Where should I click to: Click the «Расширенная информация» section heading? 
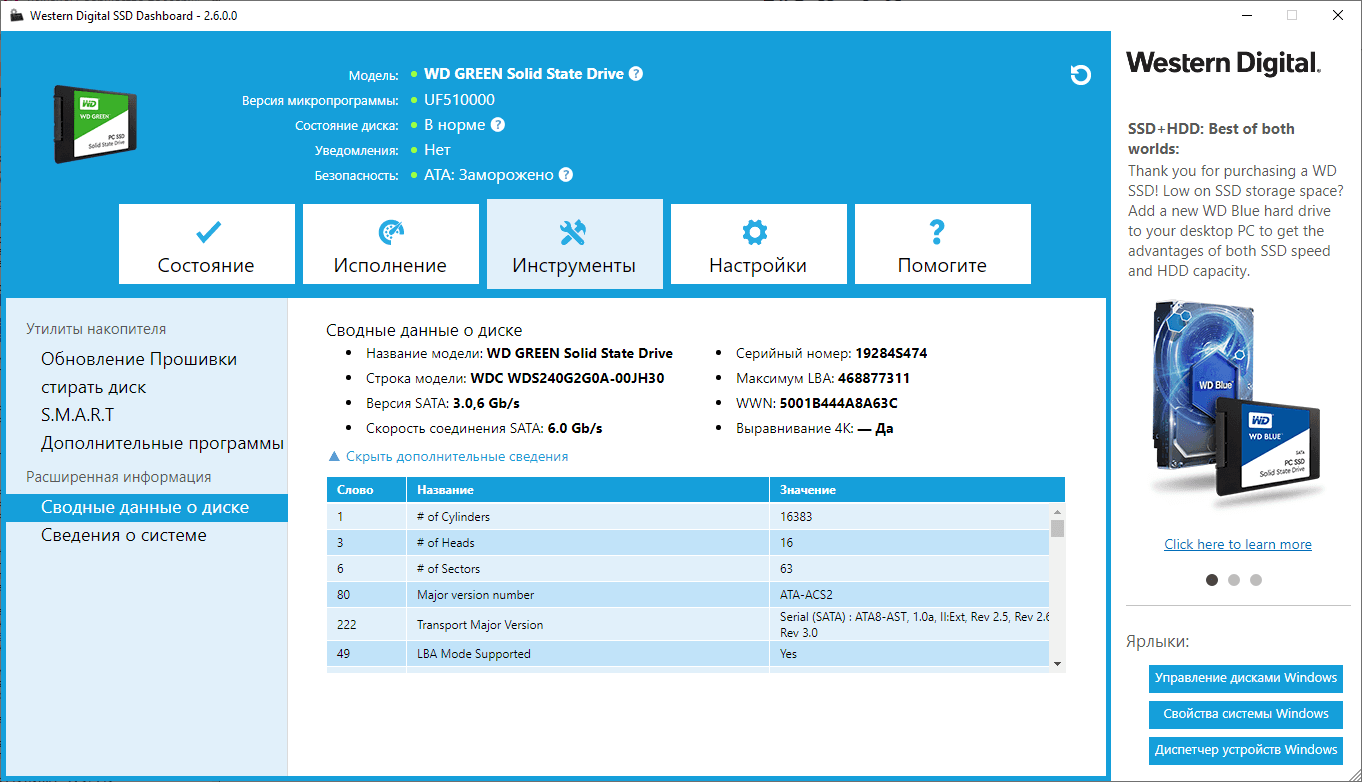click(x=119, y=477)
